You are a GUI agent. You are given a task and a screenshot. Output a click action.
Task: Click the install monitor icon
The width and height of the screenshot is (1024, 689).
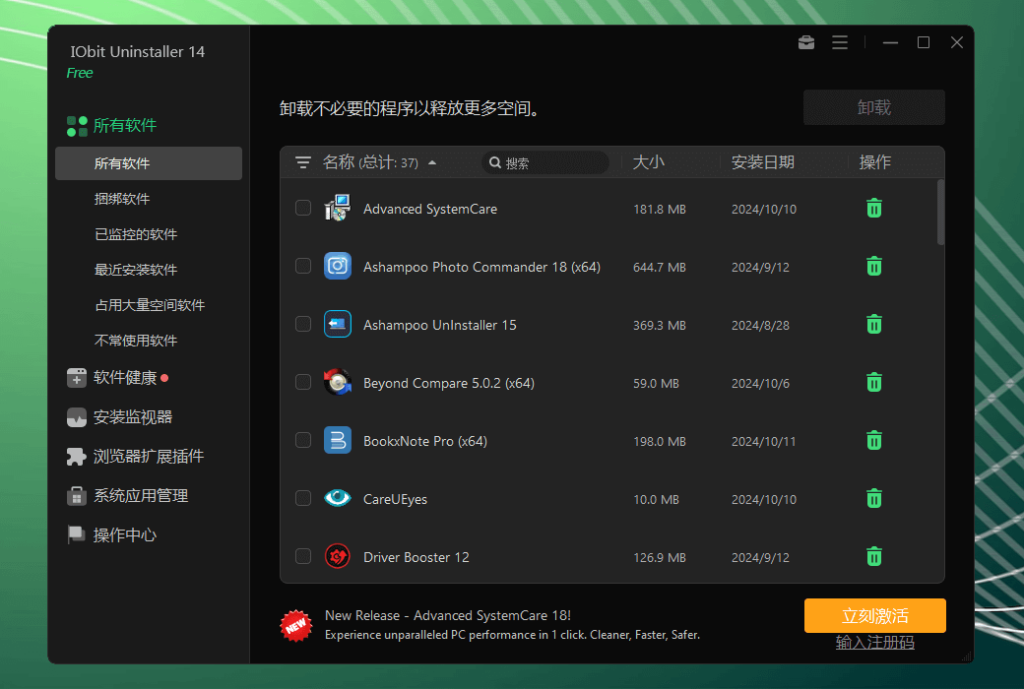(76, 417)
